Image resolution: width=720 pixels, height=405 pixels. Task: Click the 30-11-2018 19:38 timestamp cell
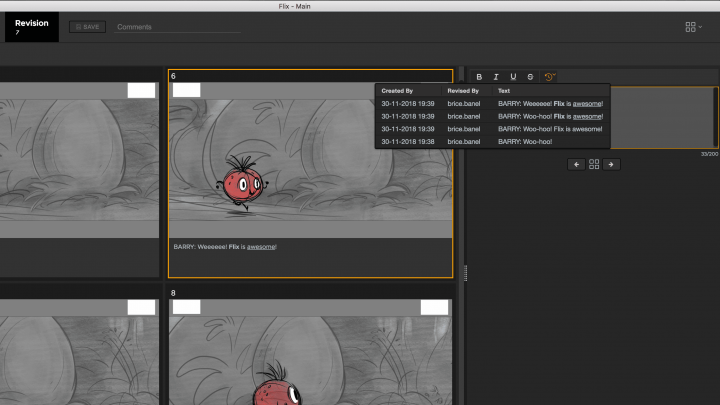click(408, 142)
